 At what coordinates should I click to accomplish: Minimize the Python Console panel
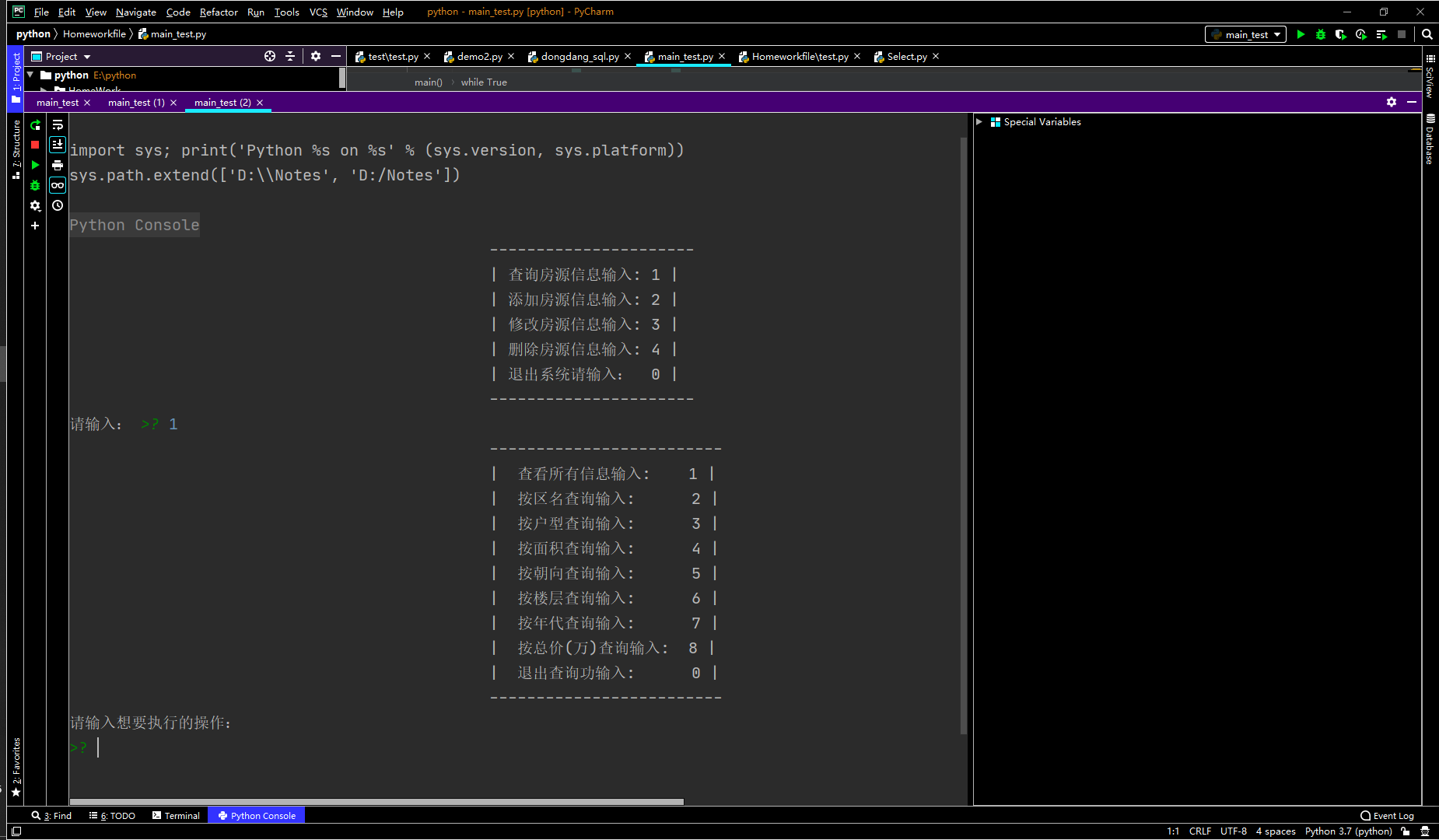click(x=1412, y=102)
